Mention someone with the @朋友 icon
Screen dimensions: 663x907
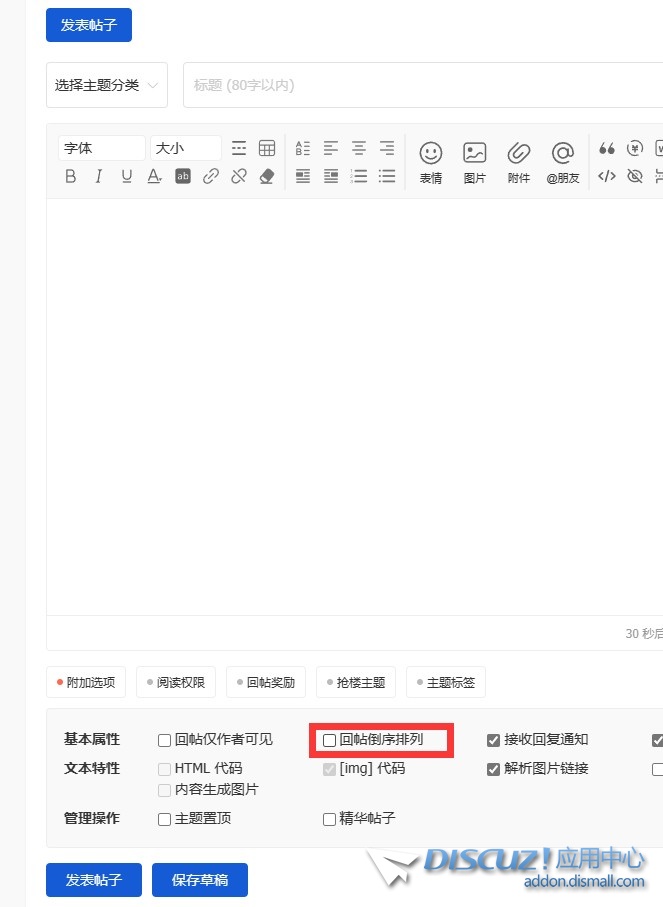(x=563, y=163)
